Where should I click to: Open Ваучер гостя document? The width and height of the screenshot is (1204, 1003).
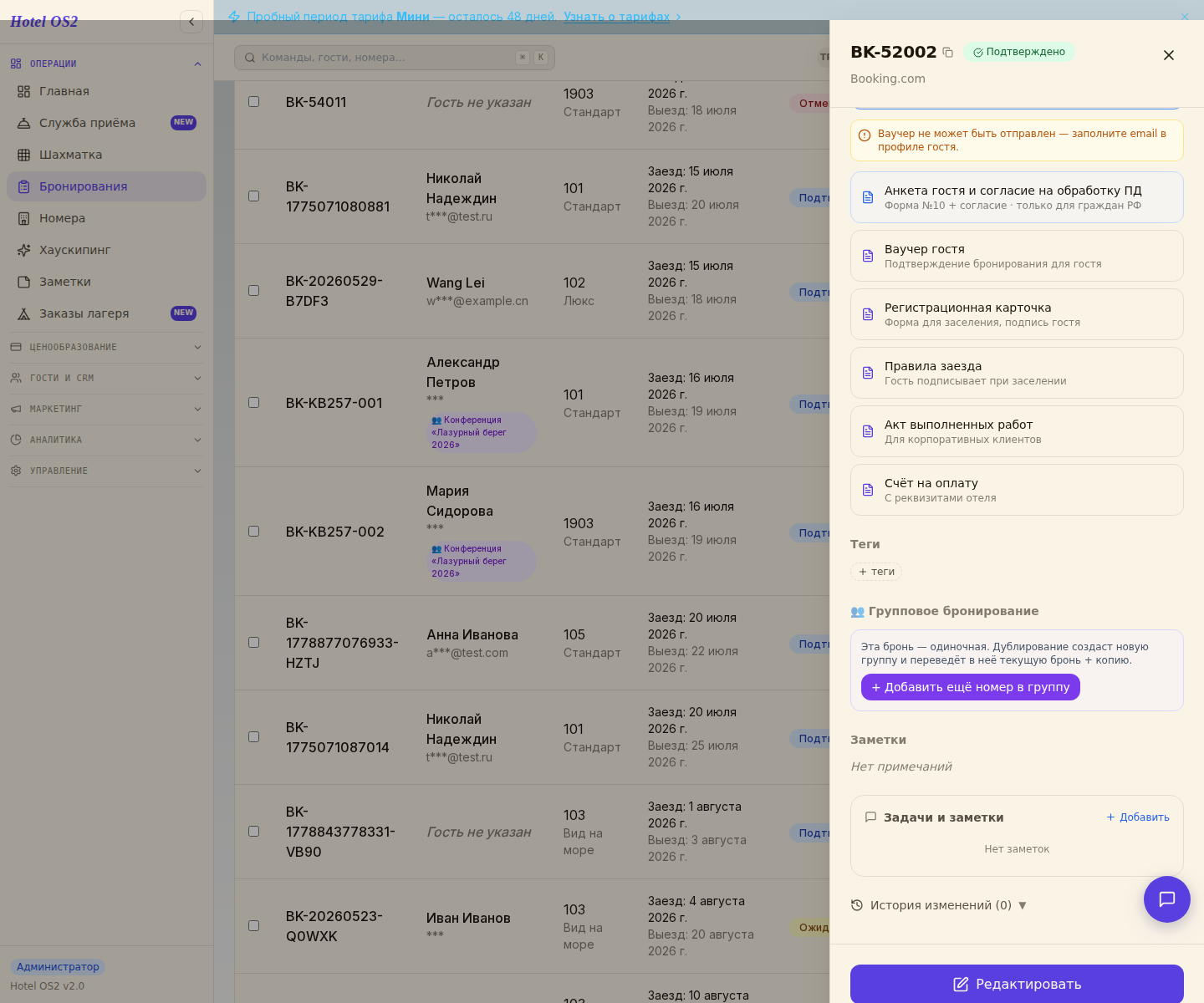(1017, 256)
